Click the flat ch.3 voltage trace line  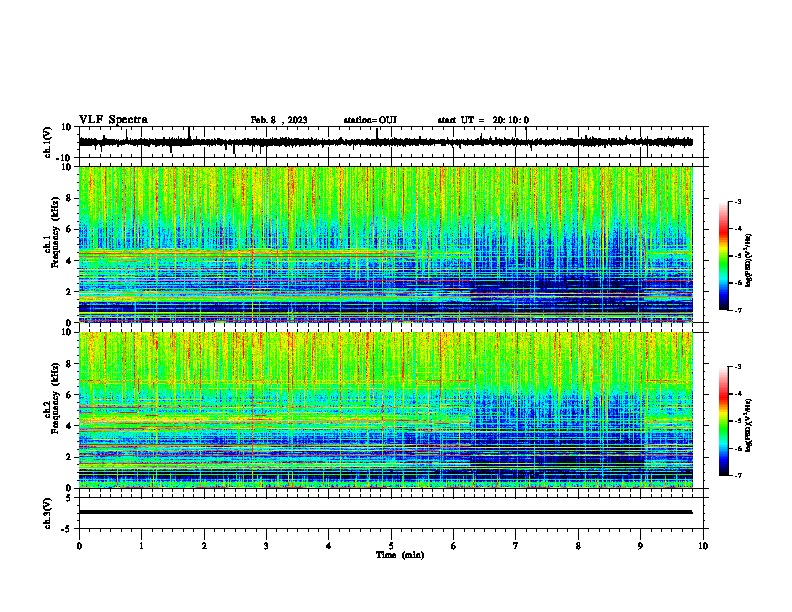(385, 512)
